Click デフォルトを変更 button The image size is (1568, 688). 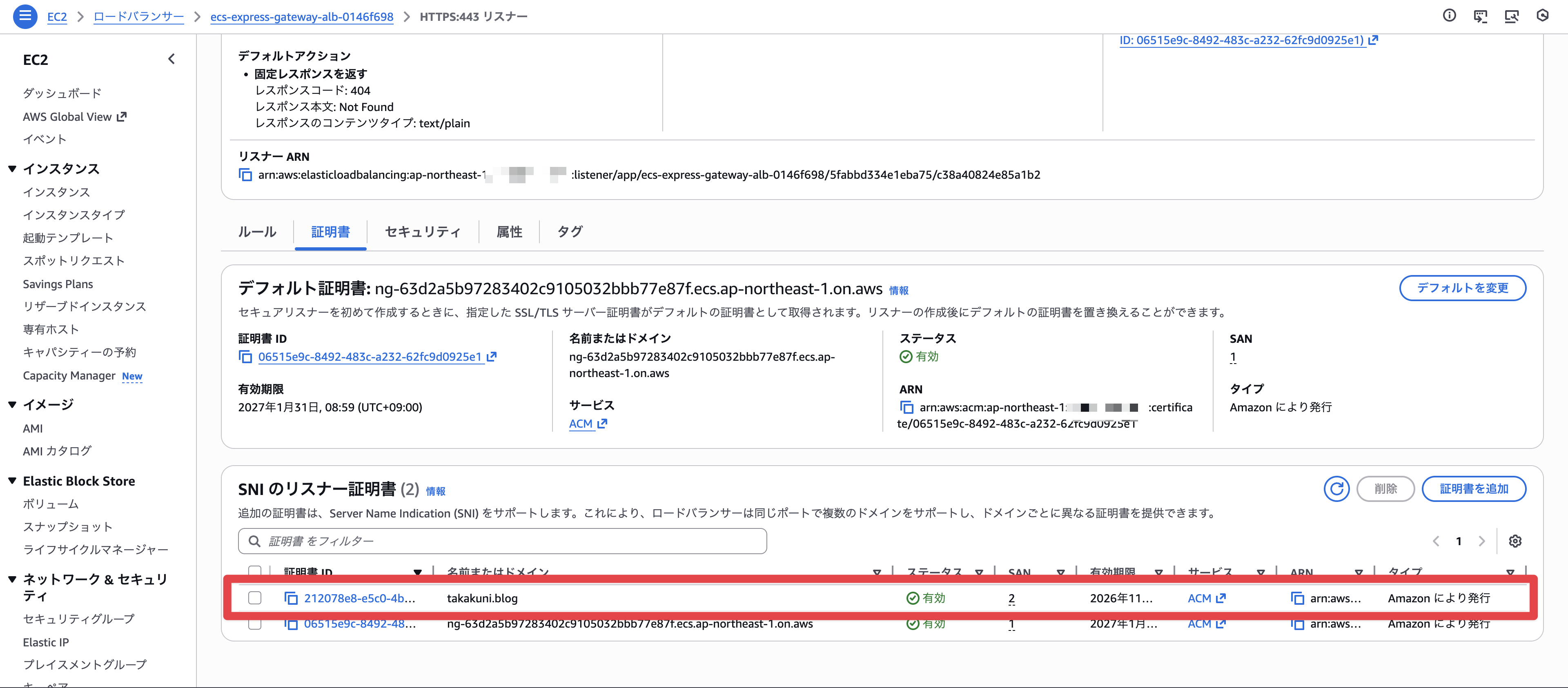tap(1462, 289)
